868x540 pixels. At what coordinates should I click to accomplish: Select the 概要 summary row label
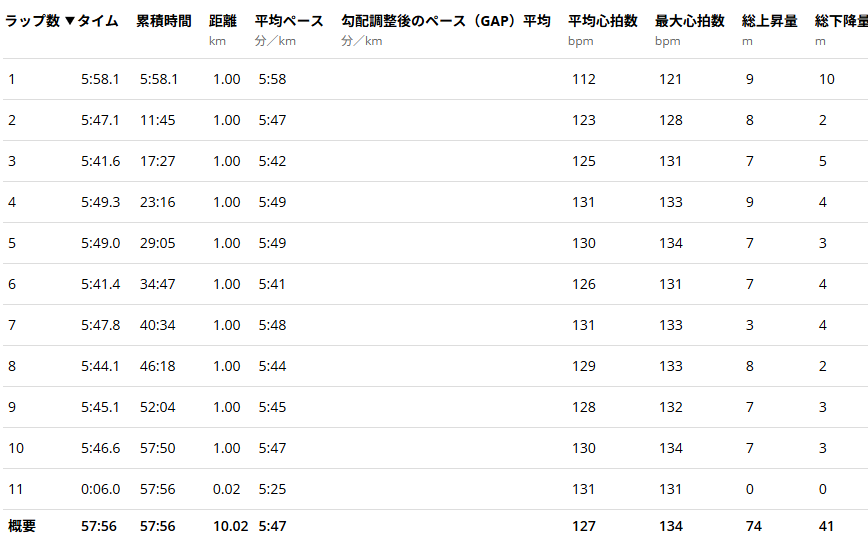coord(22,526)
